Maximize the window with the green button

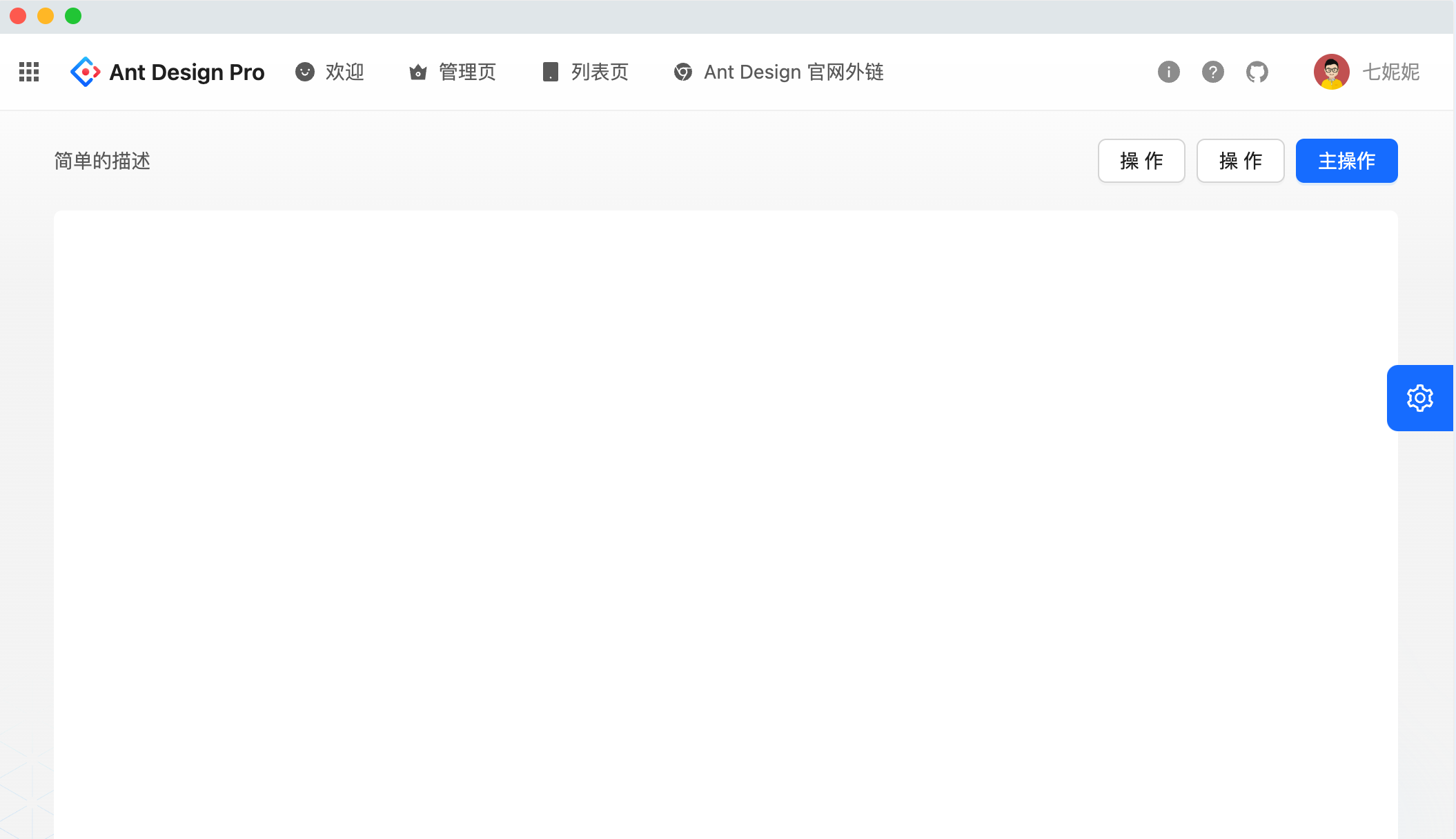coord(73,16)
